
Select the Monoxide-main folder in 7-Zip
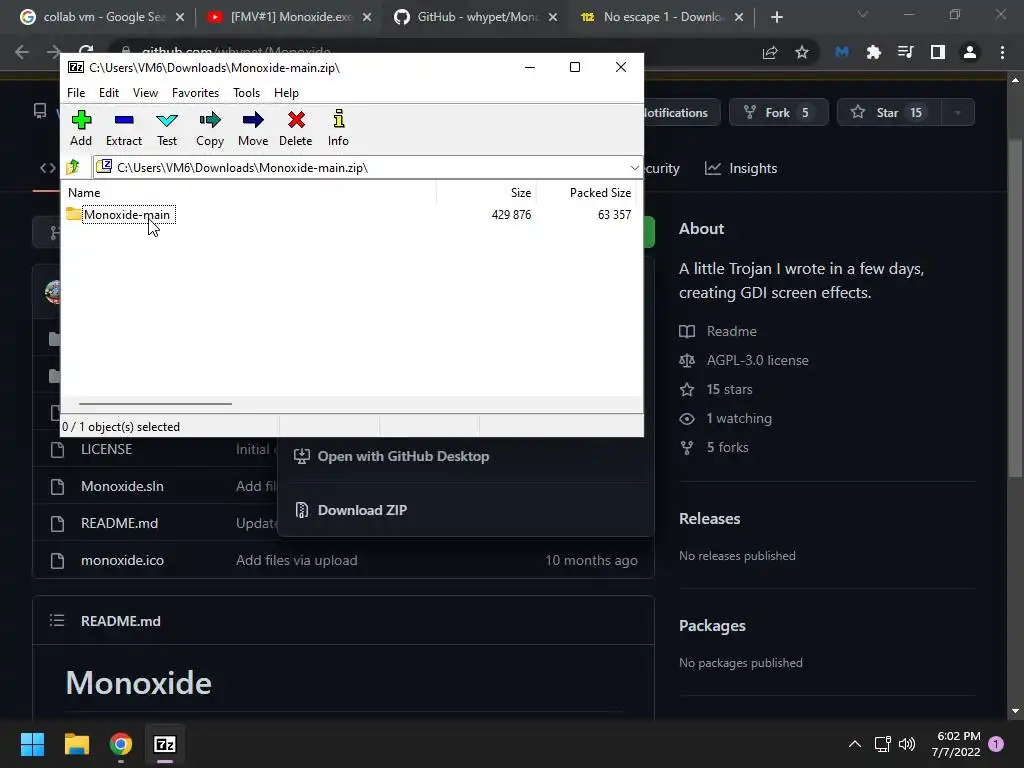point(127,215)
